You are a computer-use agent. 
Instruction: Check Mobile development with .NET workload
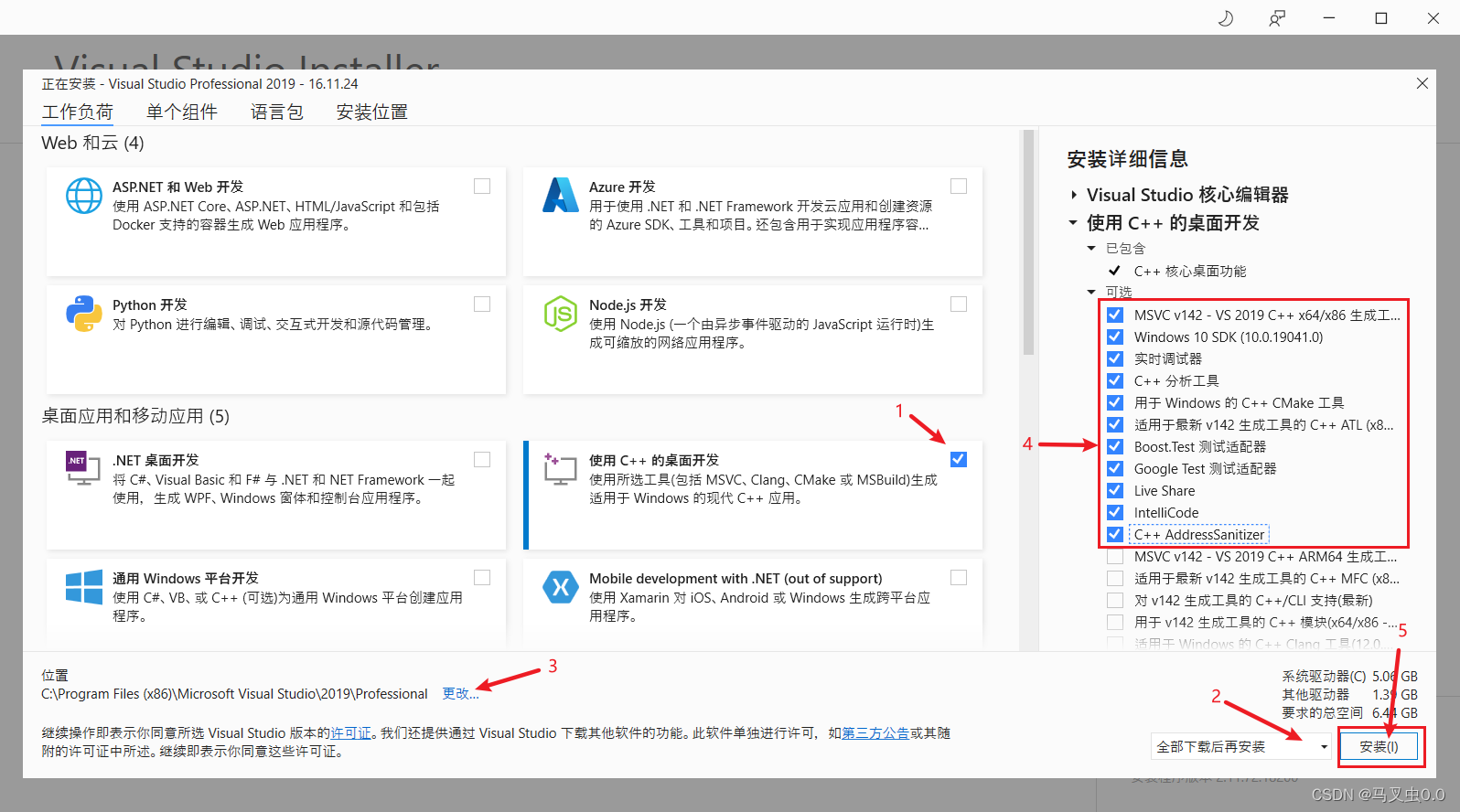959,577
